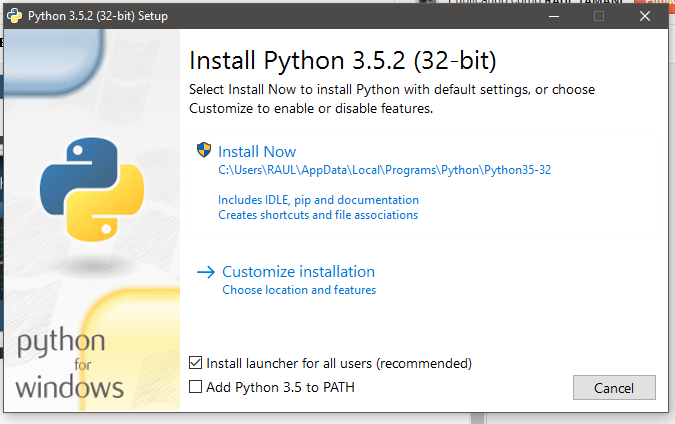Viewport: 675px width, 424px height.
Task: Click the Customize installation arrow icon
Action: click(206, 272)
